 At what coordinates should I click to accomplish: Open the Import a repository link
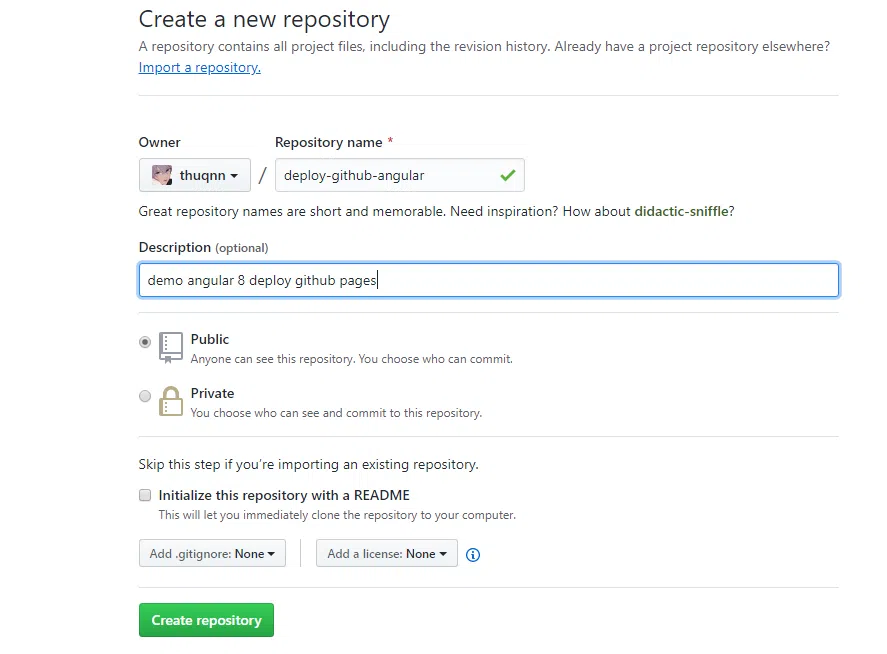coord(200,67)
